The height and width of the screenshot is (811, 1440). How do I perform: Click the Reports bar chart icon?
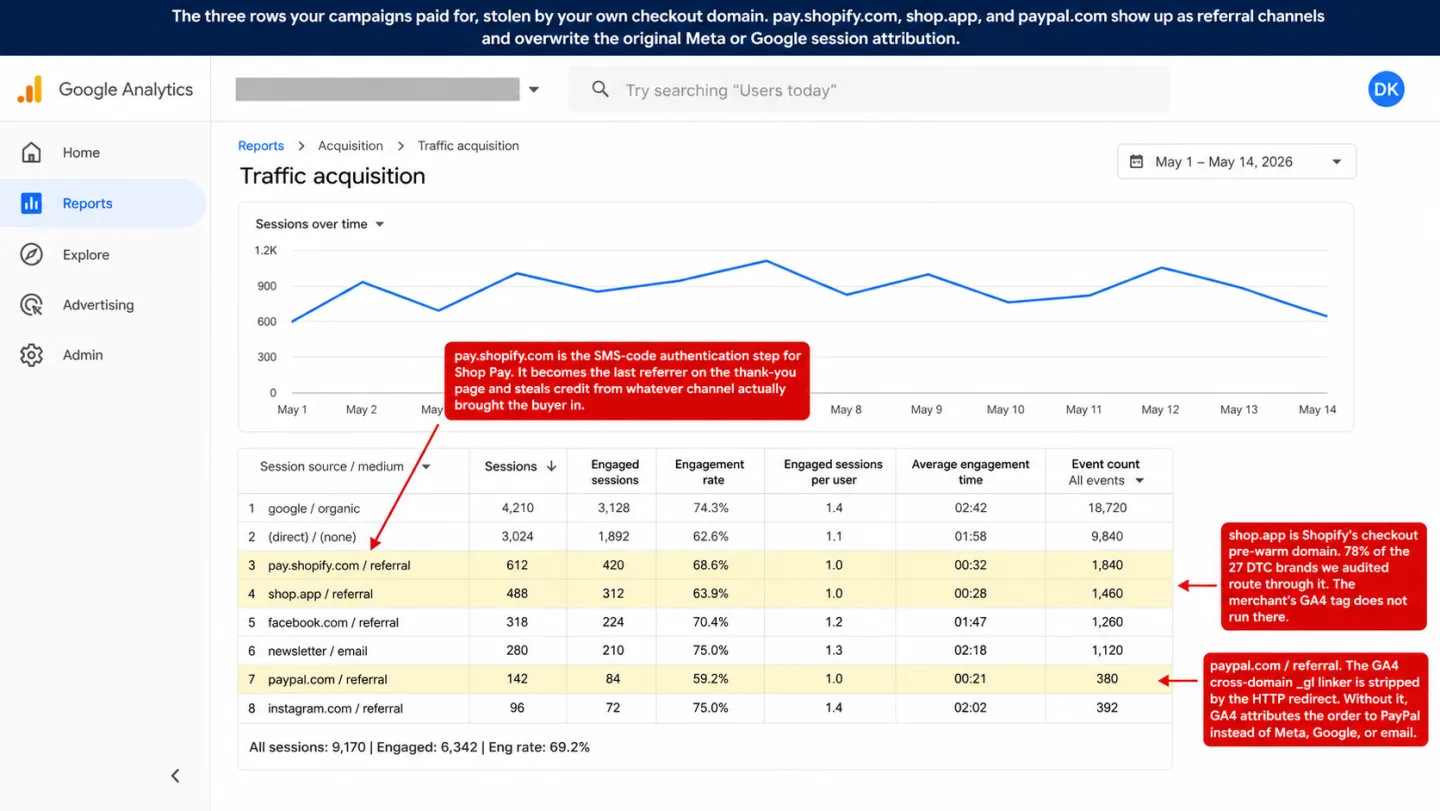31,203
